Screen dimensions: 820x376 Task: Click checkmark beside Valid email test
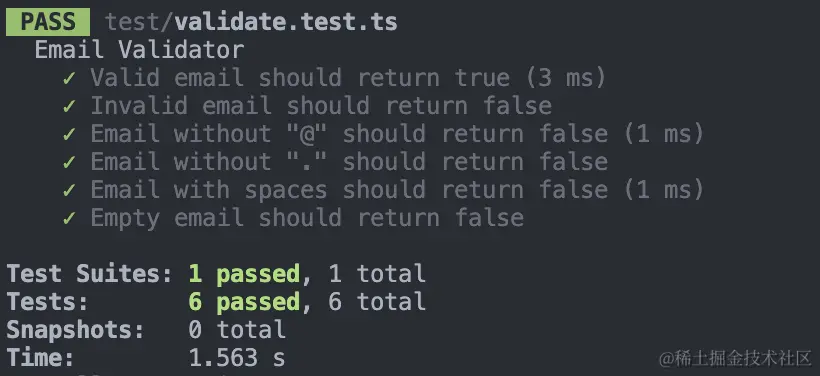click(x=69, y=78)
